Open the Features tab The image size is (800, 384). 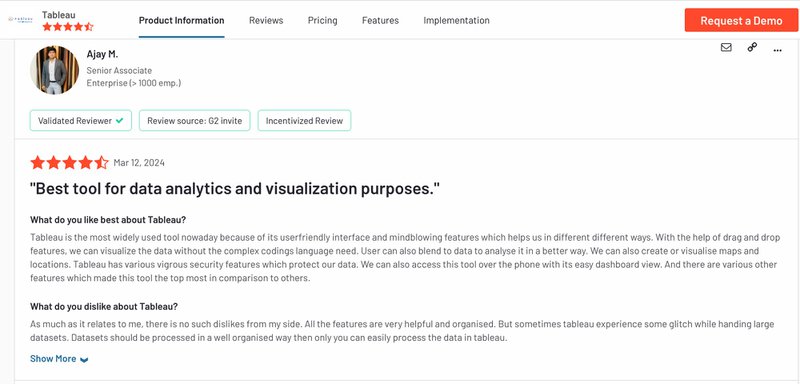[x=381, y=20]
